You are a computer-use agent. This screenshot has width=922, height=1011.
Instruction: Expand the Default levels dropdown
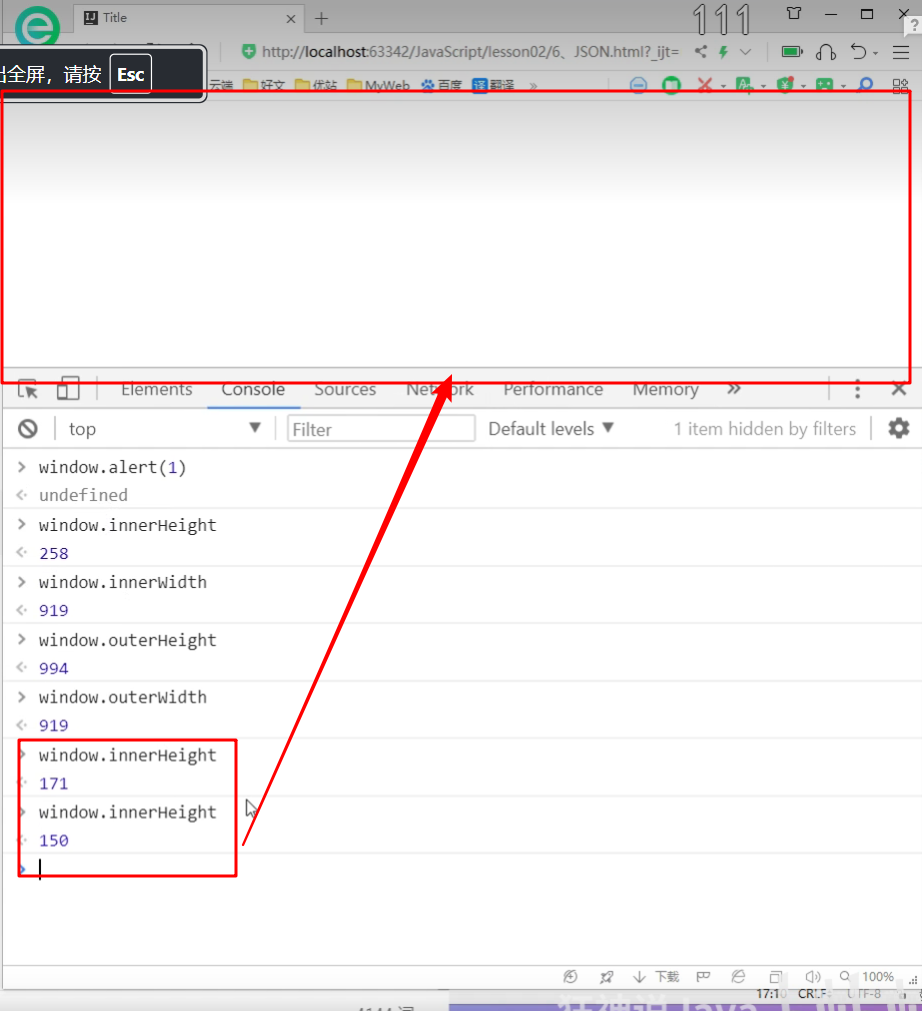pyautogui.click(x=551, y=429)
